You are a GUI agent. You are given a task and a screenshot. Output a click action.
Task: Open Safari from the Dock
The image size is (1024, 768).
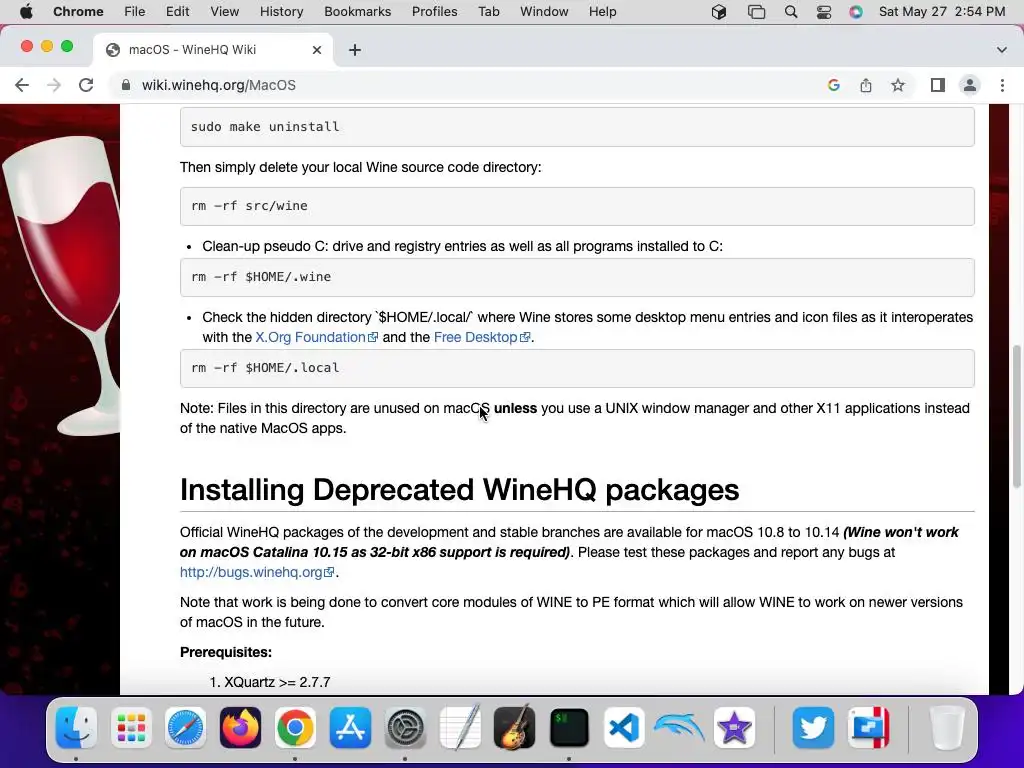(x=185, y=728)
